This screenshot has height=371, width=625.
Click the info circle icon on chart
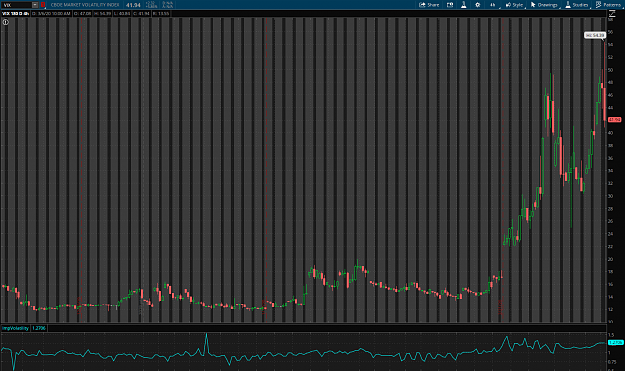click(x=6, y=22)
